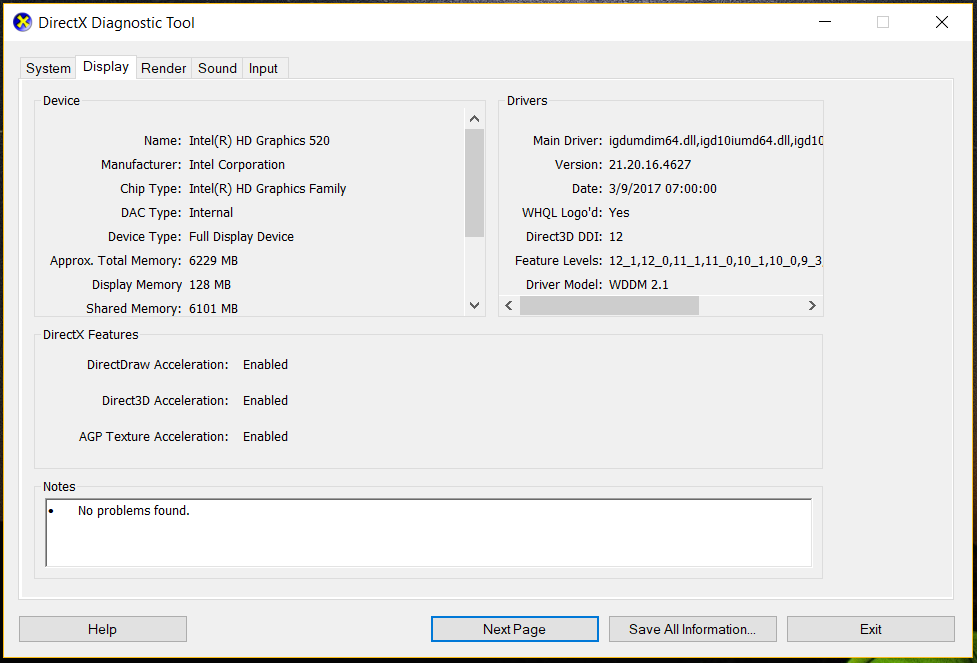The image size is (977, 663).
Task: Click the DirectX icon in the title bar
Action: (x=22, y=23)
